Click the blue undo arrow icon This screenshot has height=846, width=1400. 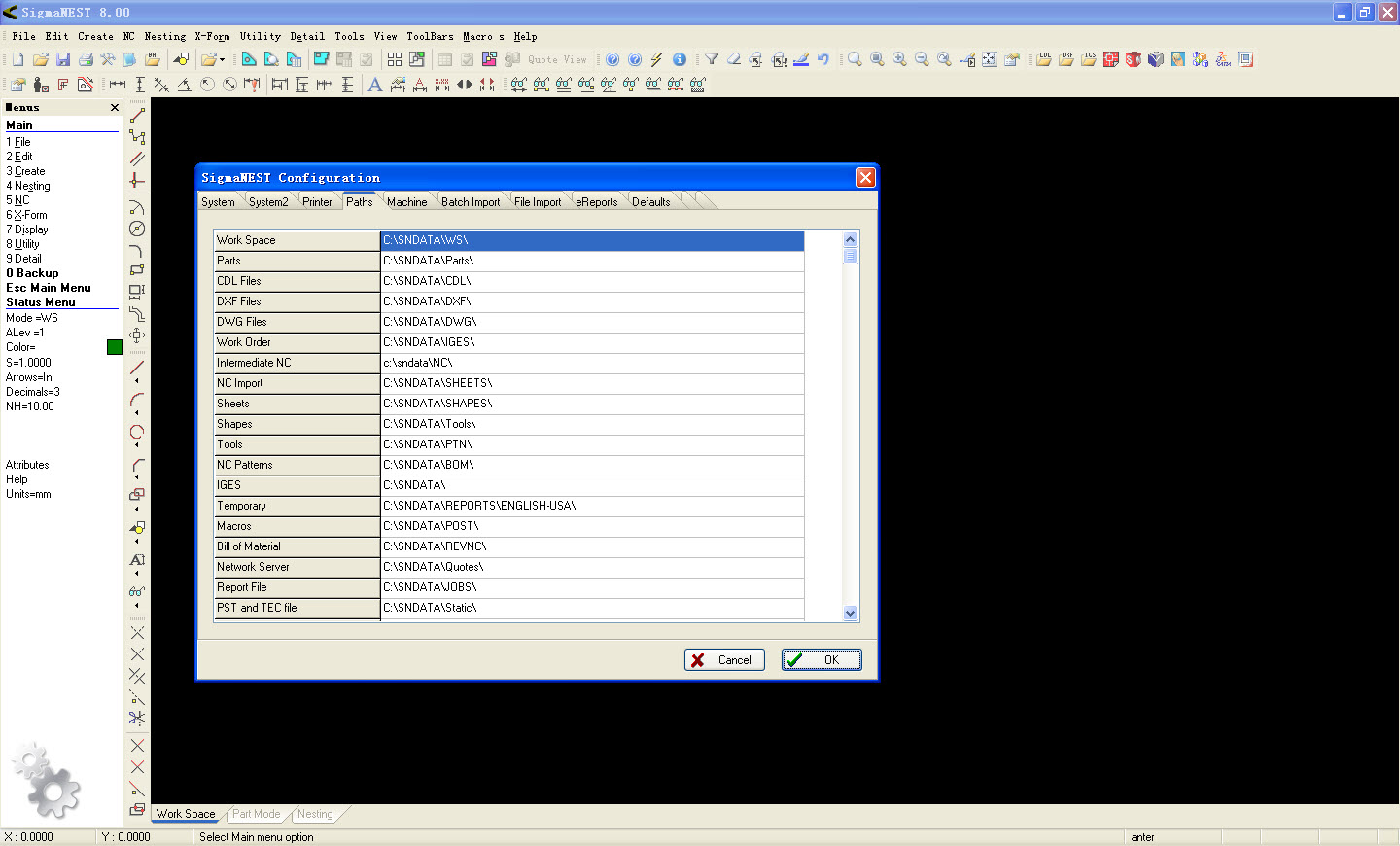click(823, 59)
